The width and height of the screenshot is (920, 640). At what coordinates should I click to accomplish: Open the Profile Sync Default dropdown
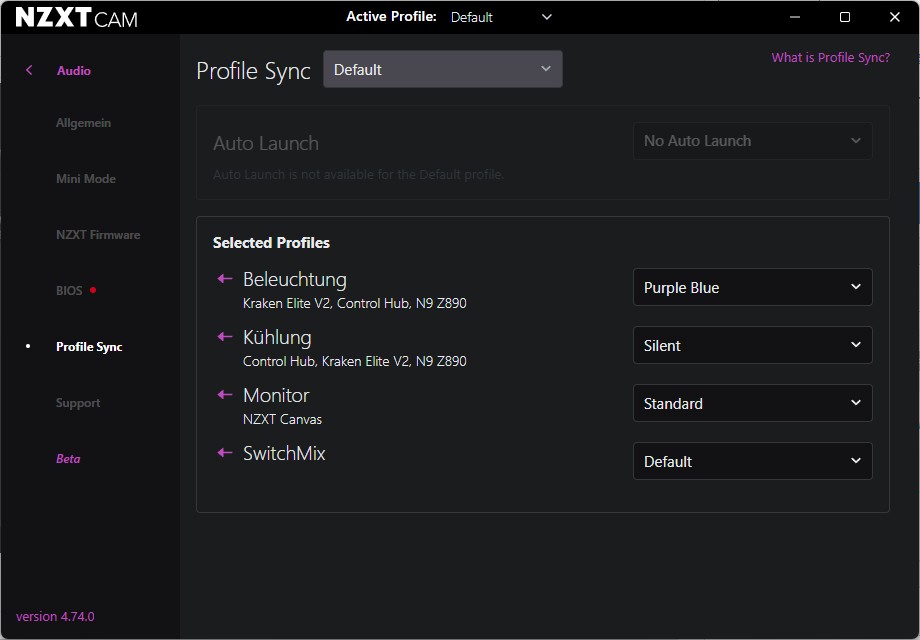tap(442, 70)
